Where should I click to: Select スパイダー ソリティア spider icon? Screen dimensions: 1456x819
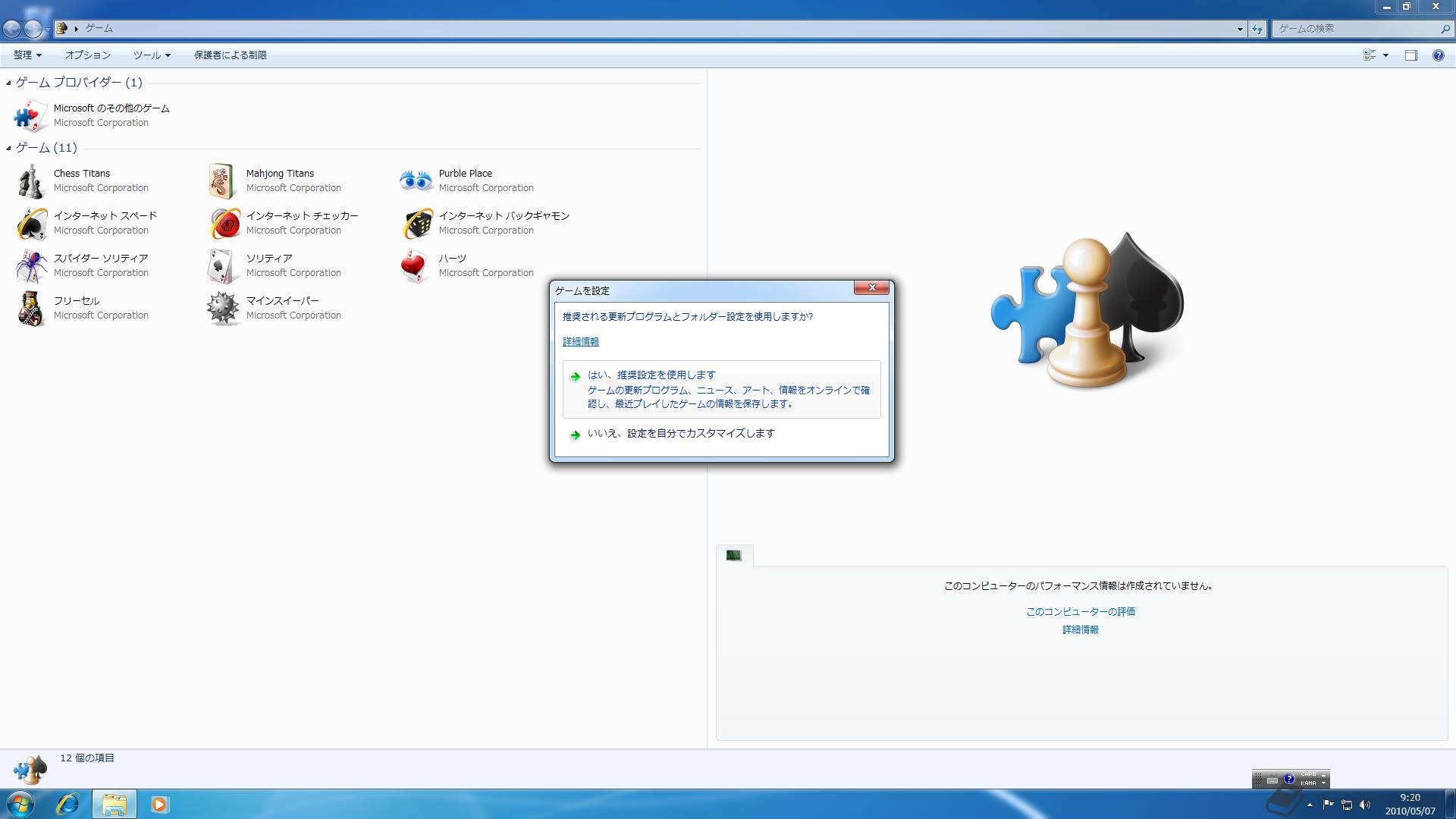pyautogui.click(x=31, y=266)
